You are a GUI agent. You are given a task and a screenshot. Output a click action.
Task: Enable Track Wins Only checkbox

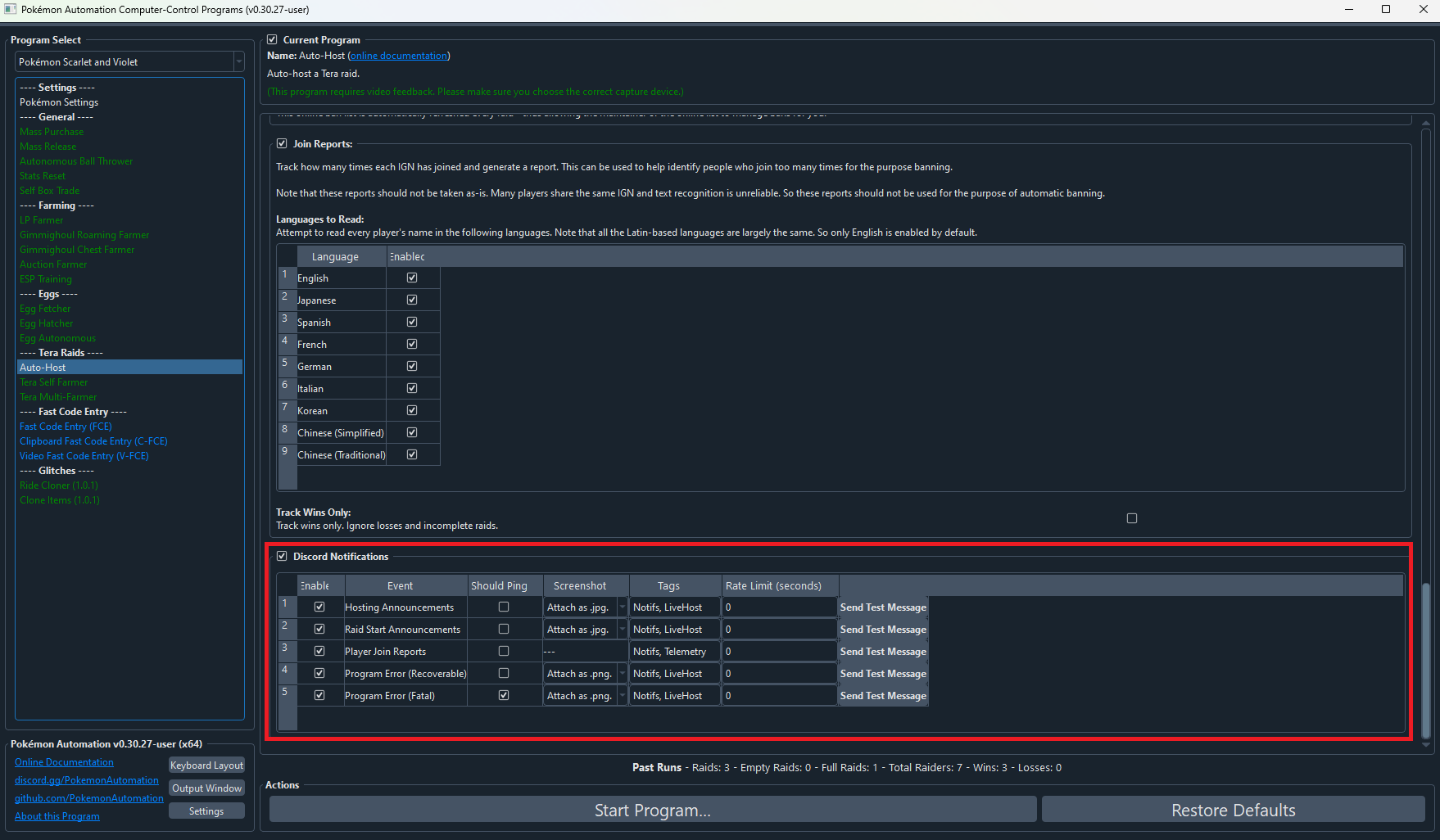[1131, 518]
